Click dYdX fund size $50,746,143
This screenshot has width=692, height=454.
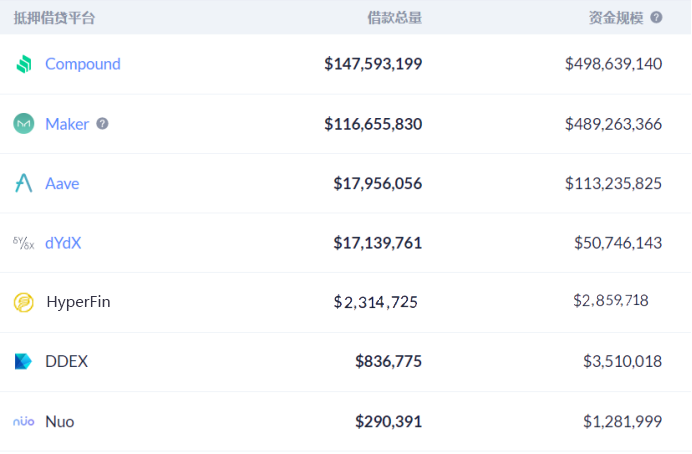click(618, 243)
